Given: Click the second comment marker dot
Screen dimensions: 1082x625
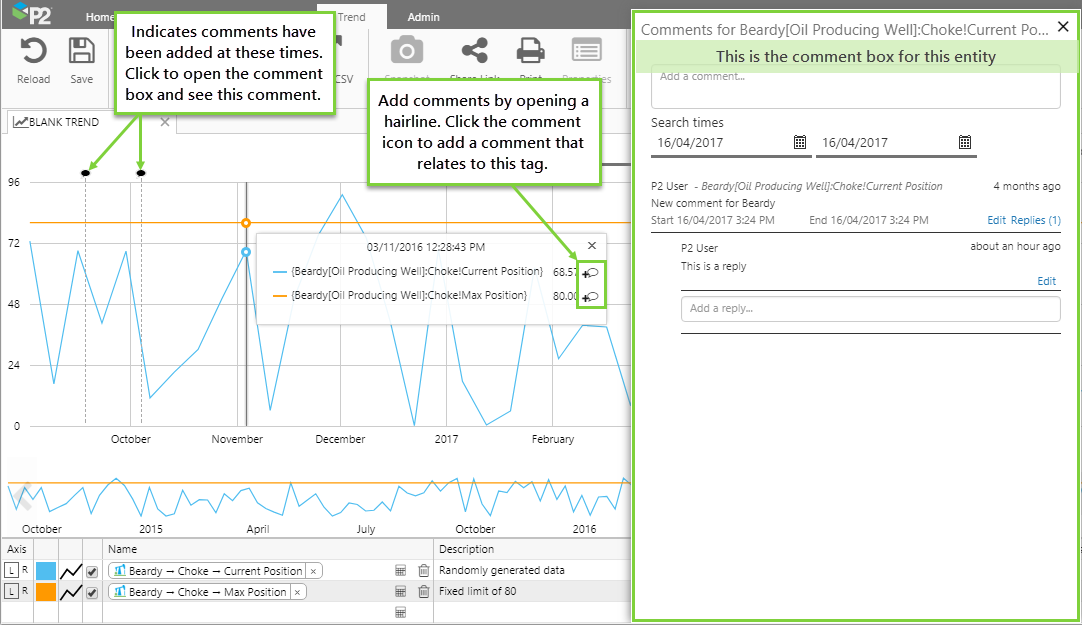Looking at the screenshot, I should pyautogui.click(x=141, y=172).
